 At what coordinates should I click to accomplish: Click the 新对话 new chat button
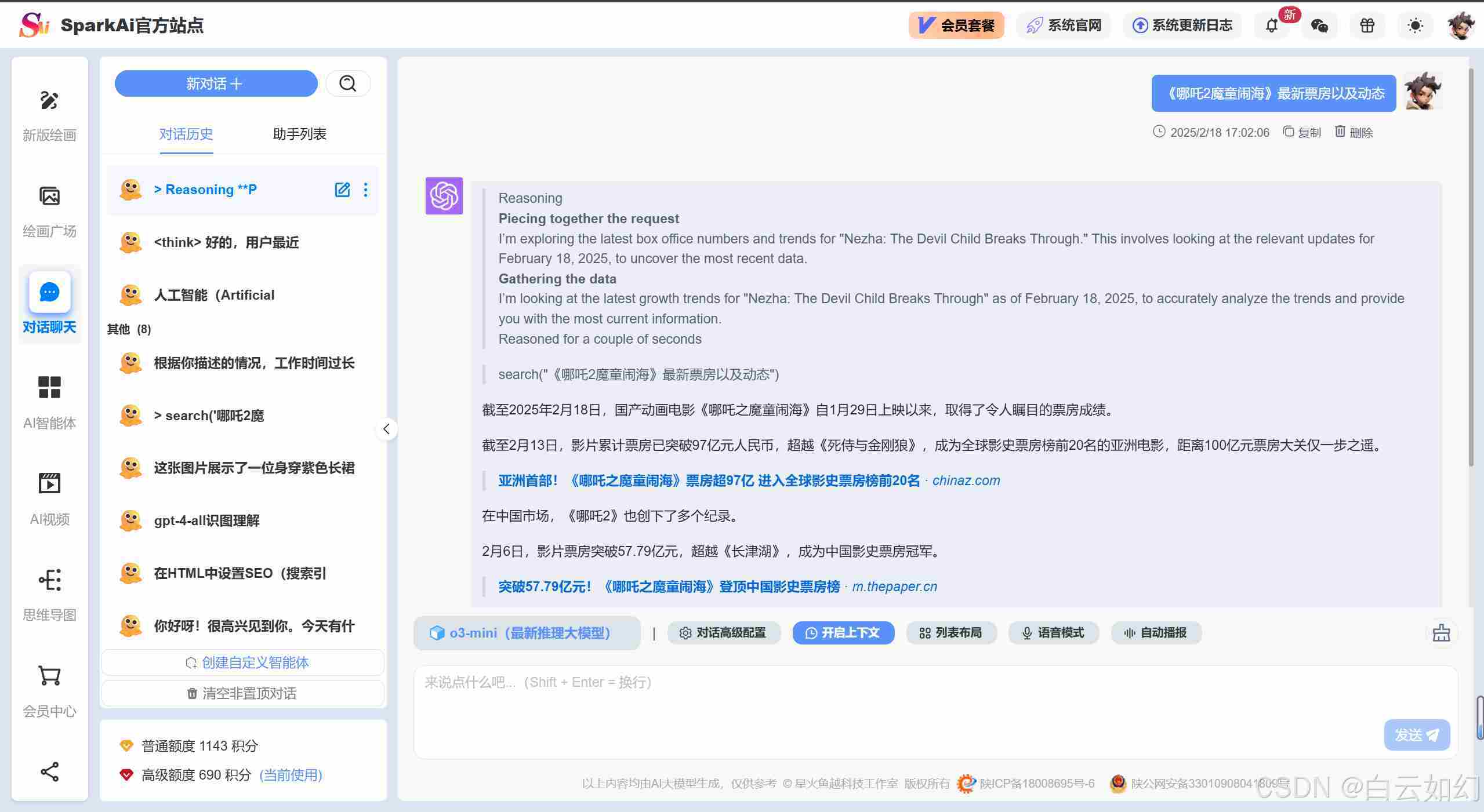click(216, 84)
